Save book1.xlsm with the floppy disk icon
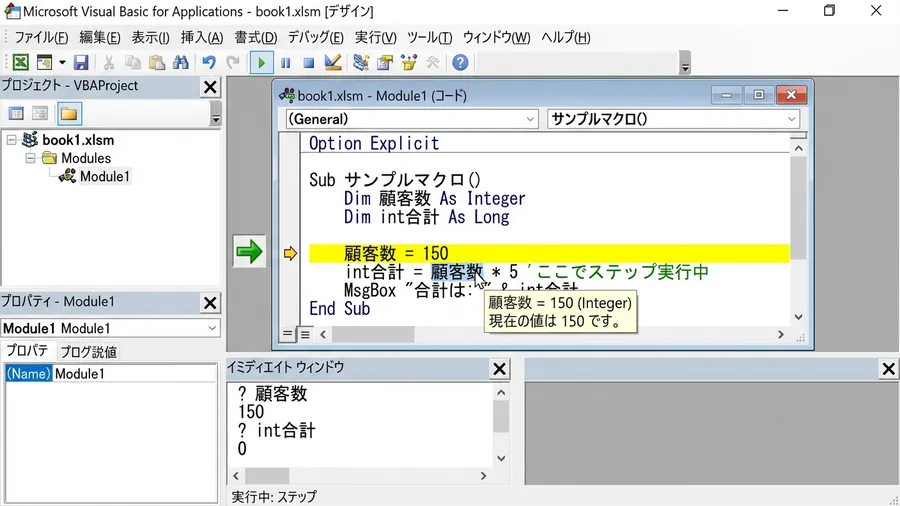The width and height of the screenshot is (900, 506). (x=81, y=62)
